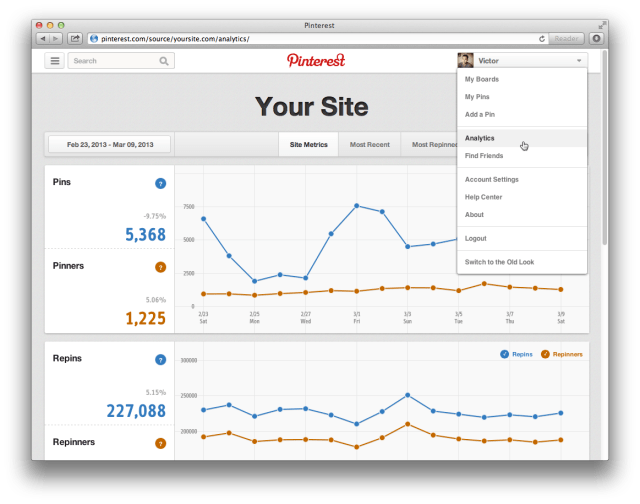Click inside the Search input field
The width and height of the screenshot is (640, 504).
click(116, 61)
